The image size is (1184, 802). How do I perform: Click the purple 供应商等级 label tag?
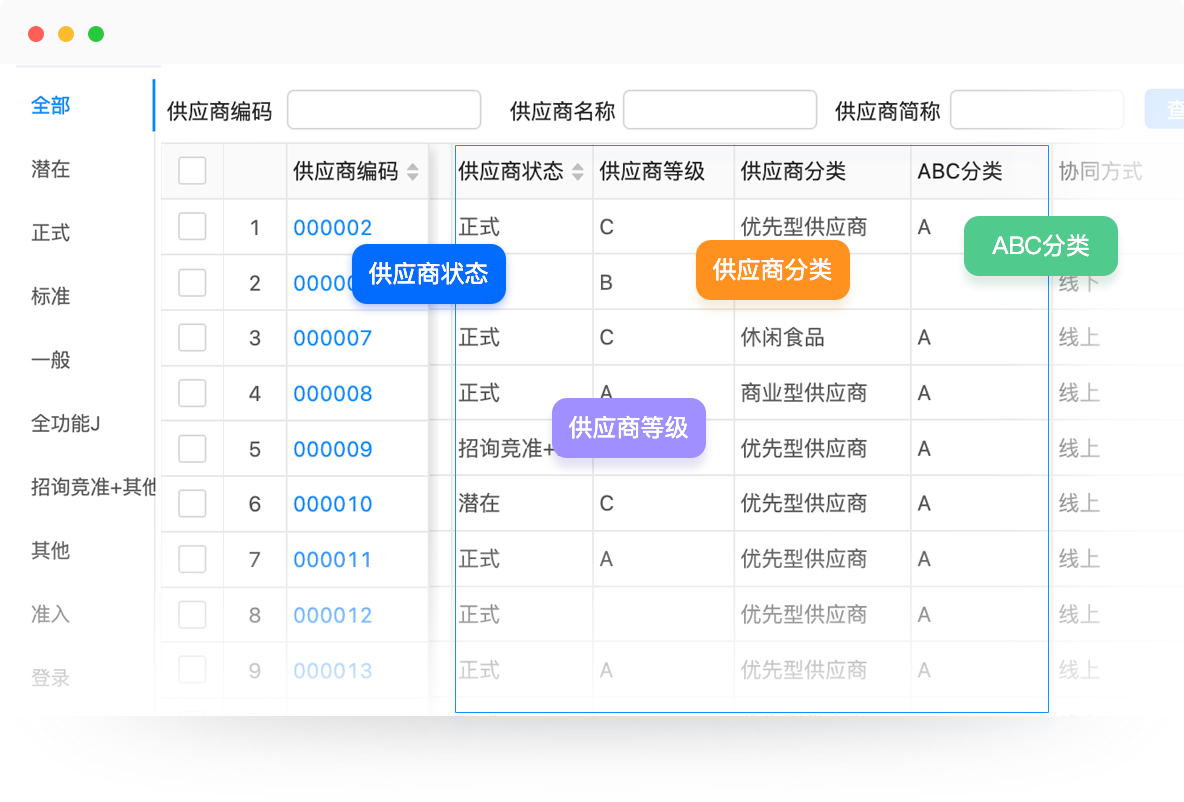click(629, 428)
